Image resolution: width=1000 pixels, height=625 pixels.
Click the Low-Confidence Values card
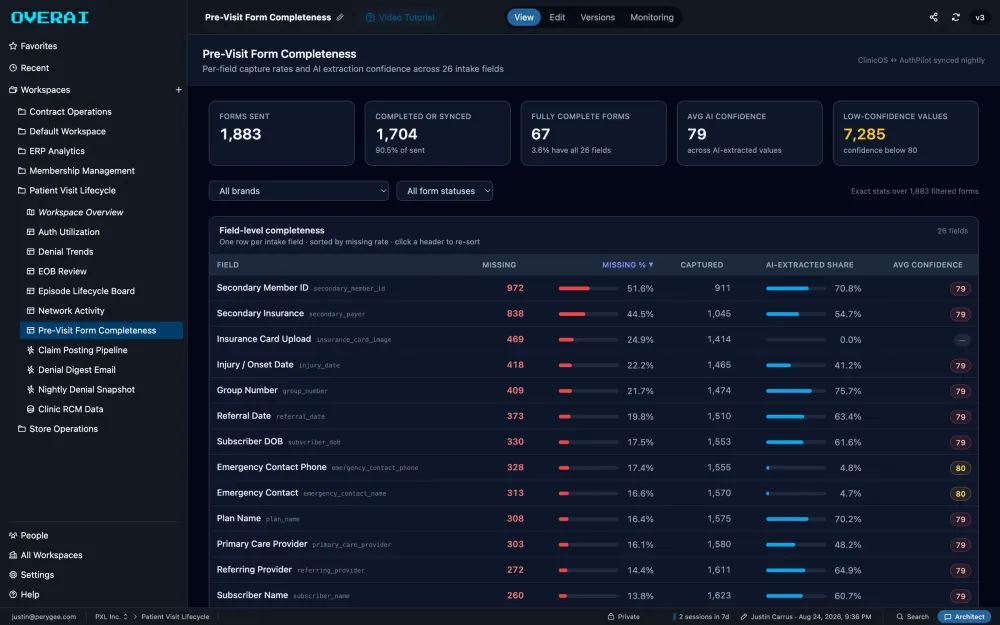906,133
